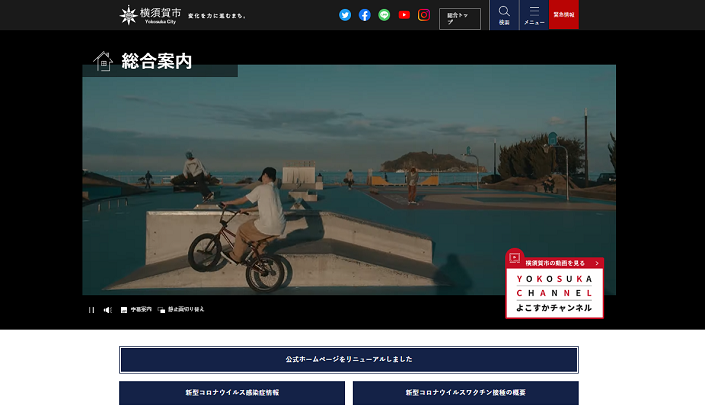This screenshot has width=705, height=415.
Task: Click the 字幕案内 video control
Action: coord(136,310)
